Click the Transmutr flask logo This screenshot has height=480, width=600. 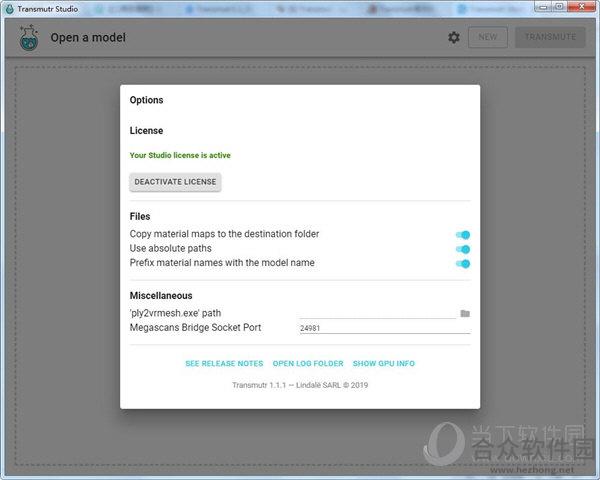29,38
